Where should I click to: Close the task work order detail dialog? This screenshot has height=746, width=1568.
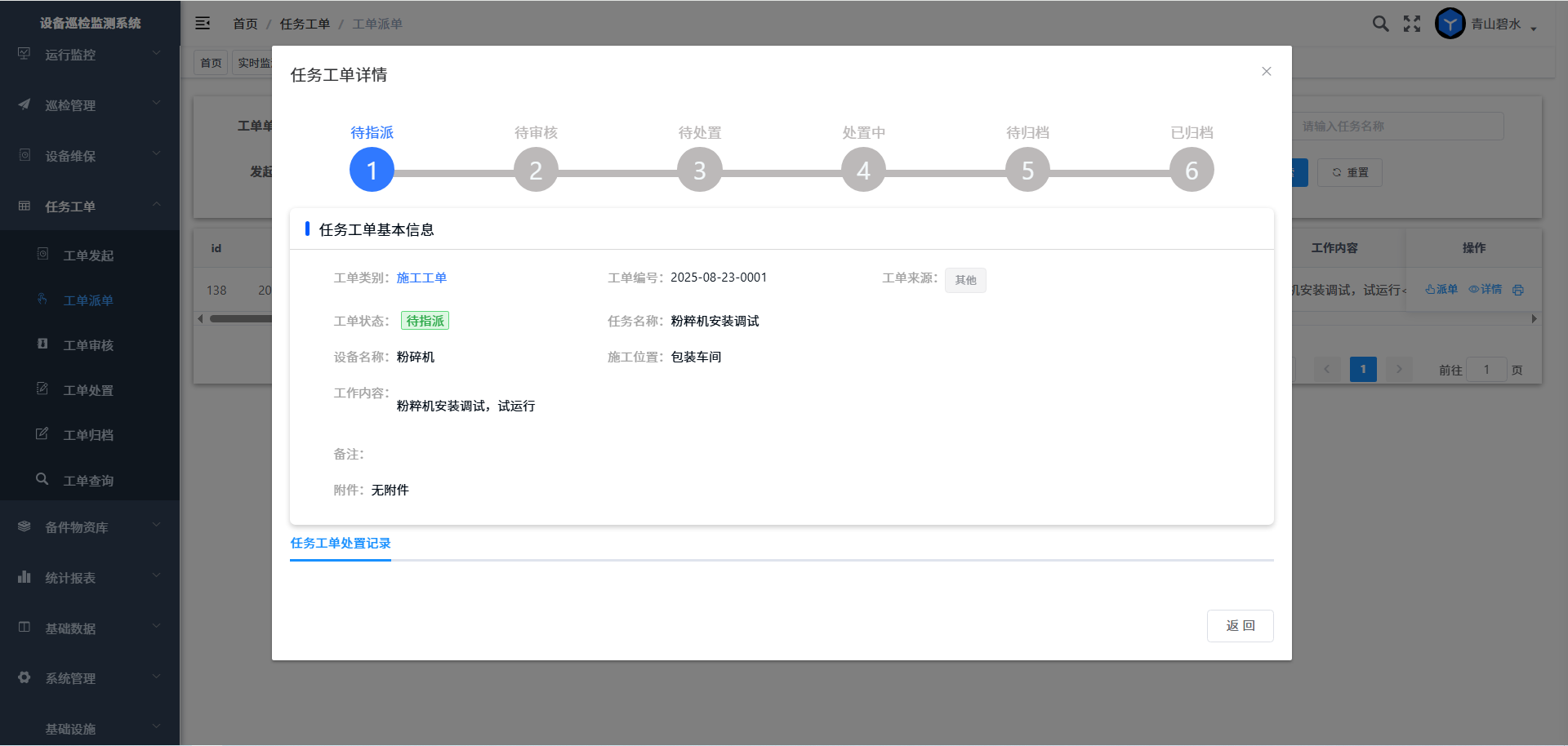pos(1266,72)
